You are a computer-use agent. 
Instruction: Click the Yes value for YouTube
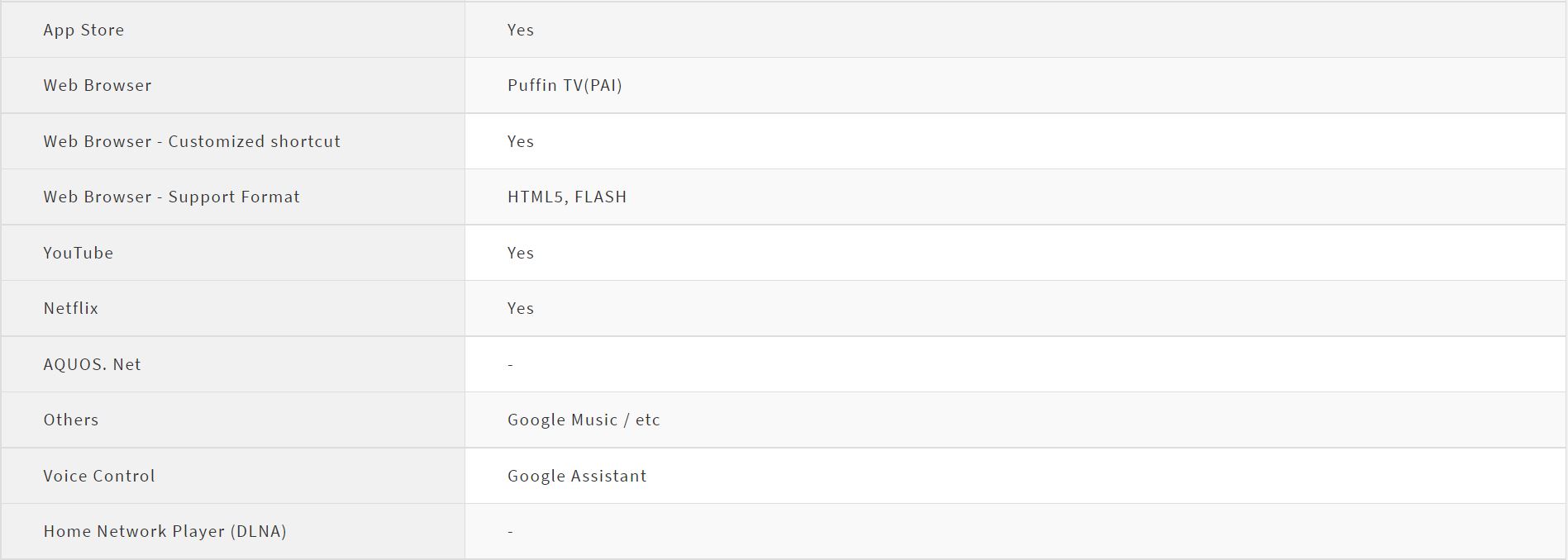(x=521, y=253)
